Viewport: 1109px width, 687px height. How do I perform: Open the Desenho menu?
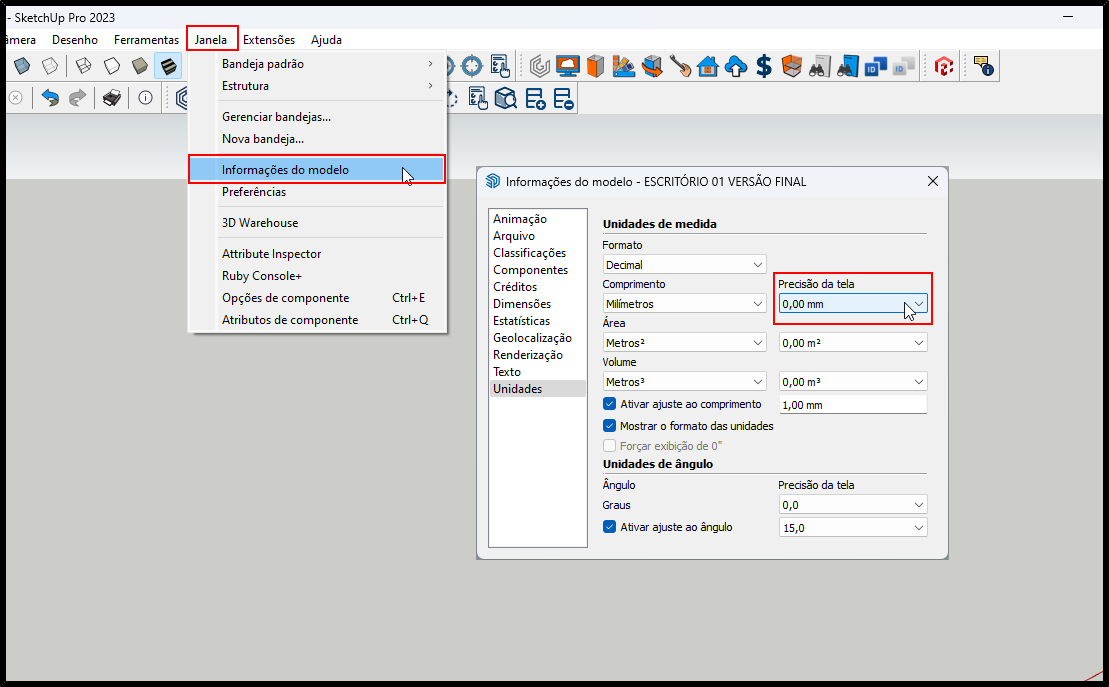point(75,40)
